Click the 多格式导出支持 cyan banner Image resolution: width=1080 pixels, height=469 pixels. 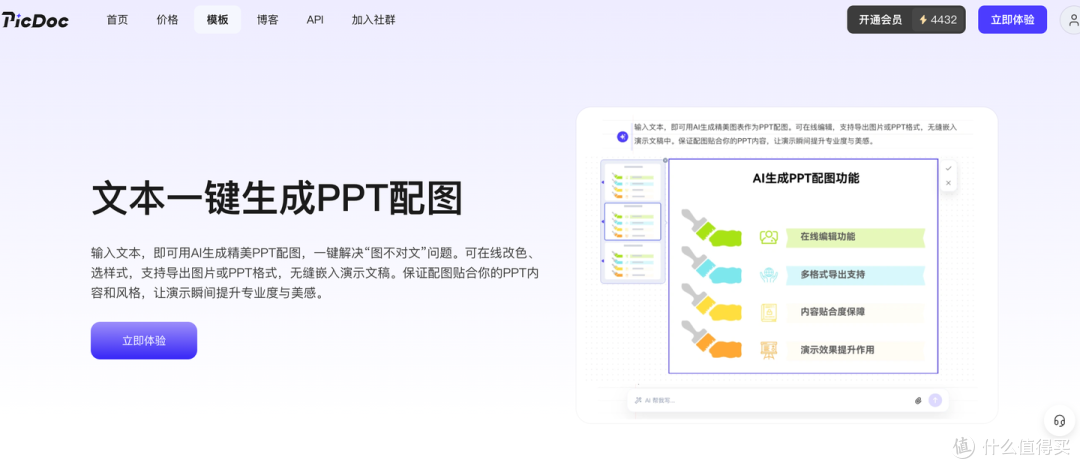(x=855, y=275)
